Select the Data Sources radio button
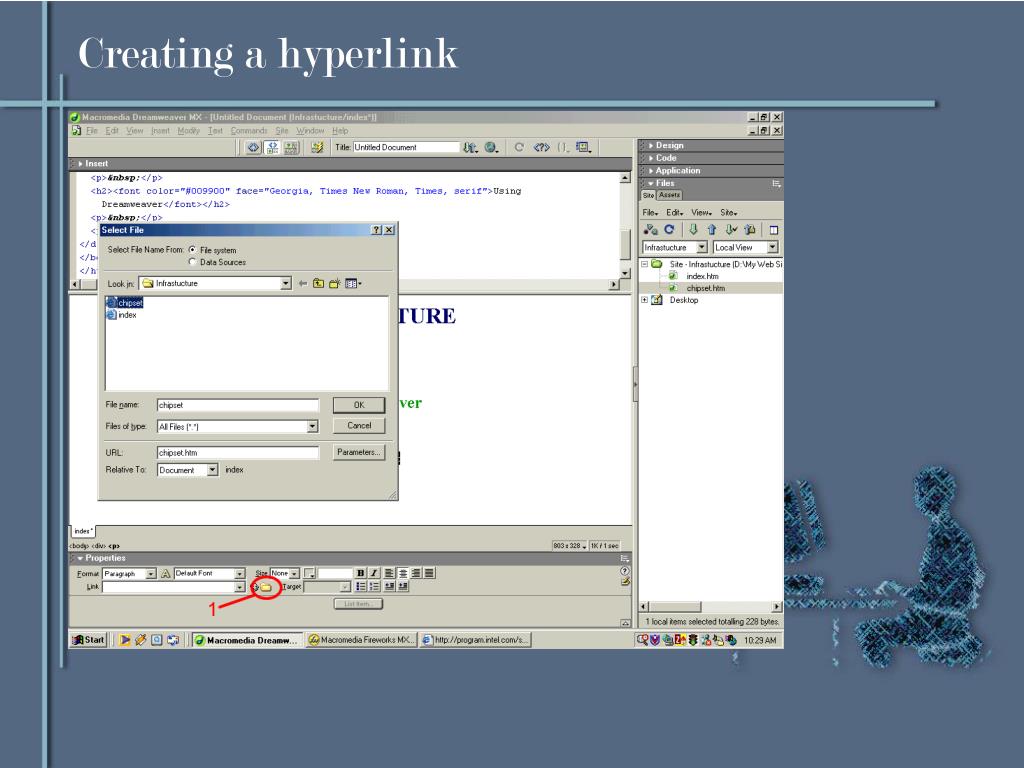 tap(192, 262)
